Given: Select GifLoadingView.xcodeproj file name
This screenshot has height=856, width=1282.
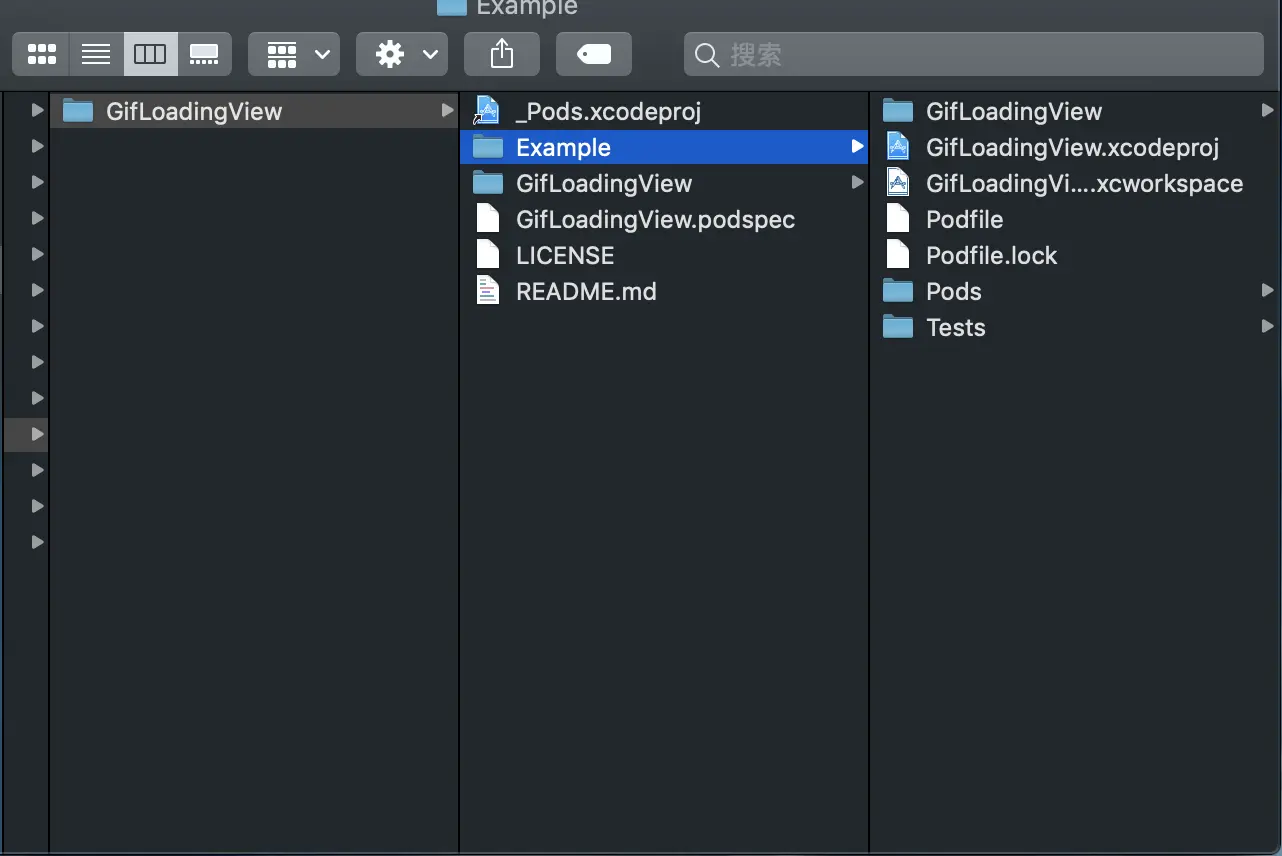Looking at the screenshot, I should (1072, 147).
